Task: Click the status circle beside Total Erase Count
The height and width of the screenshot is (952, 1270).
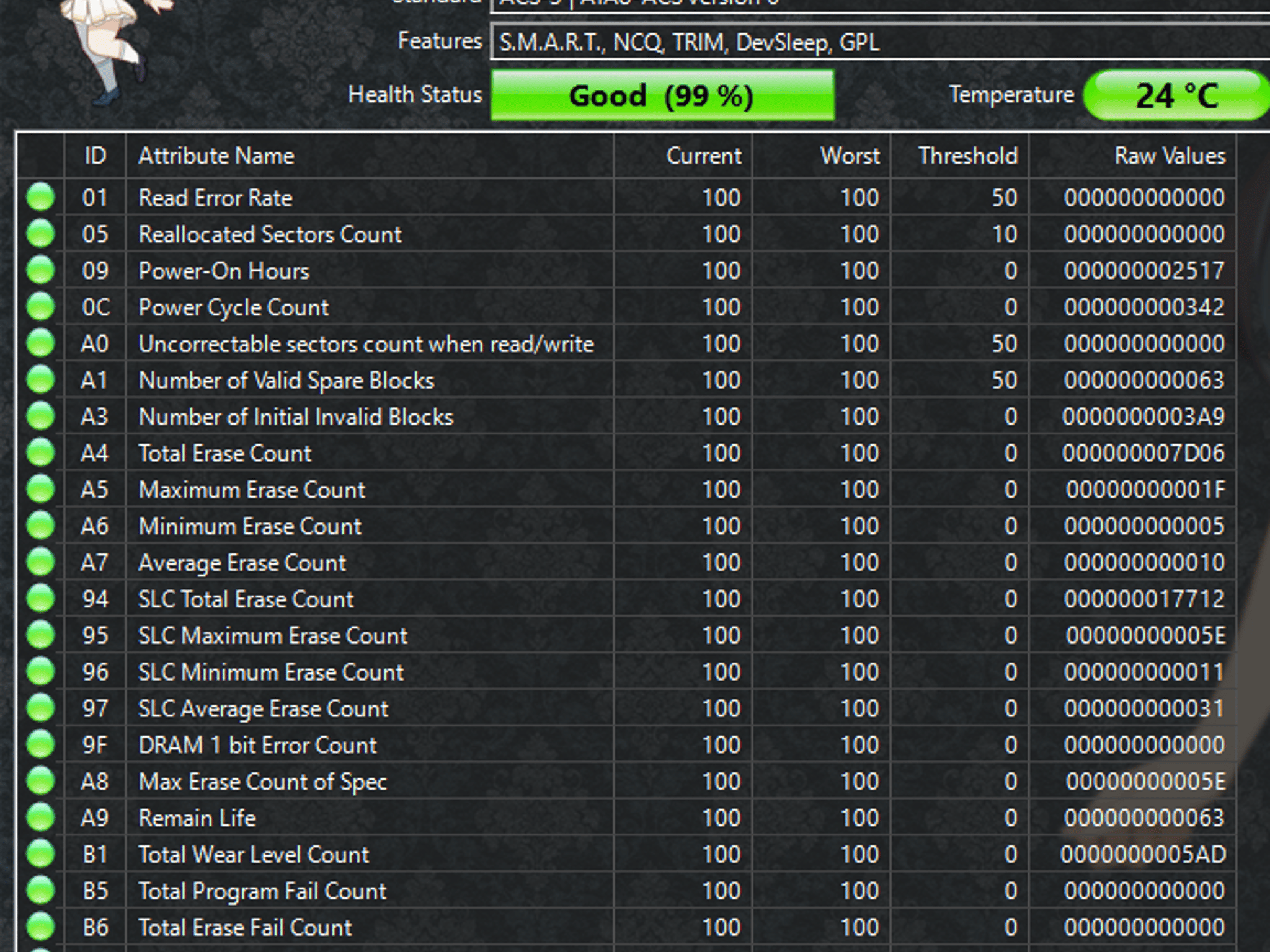Action: coord(41,452)
